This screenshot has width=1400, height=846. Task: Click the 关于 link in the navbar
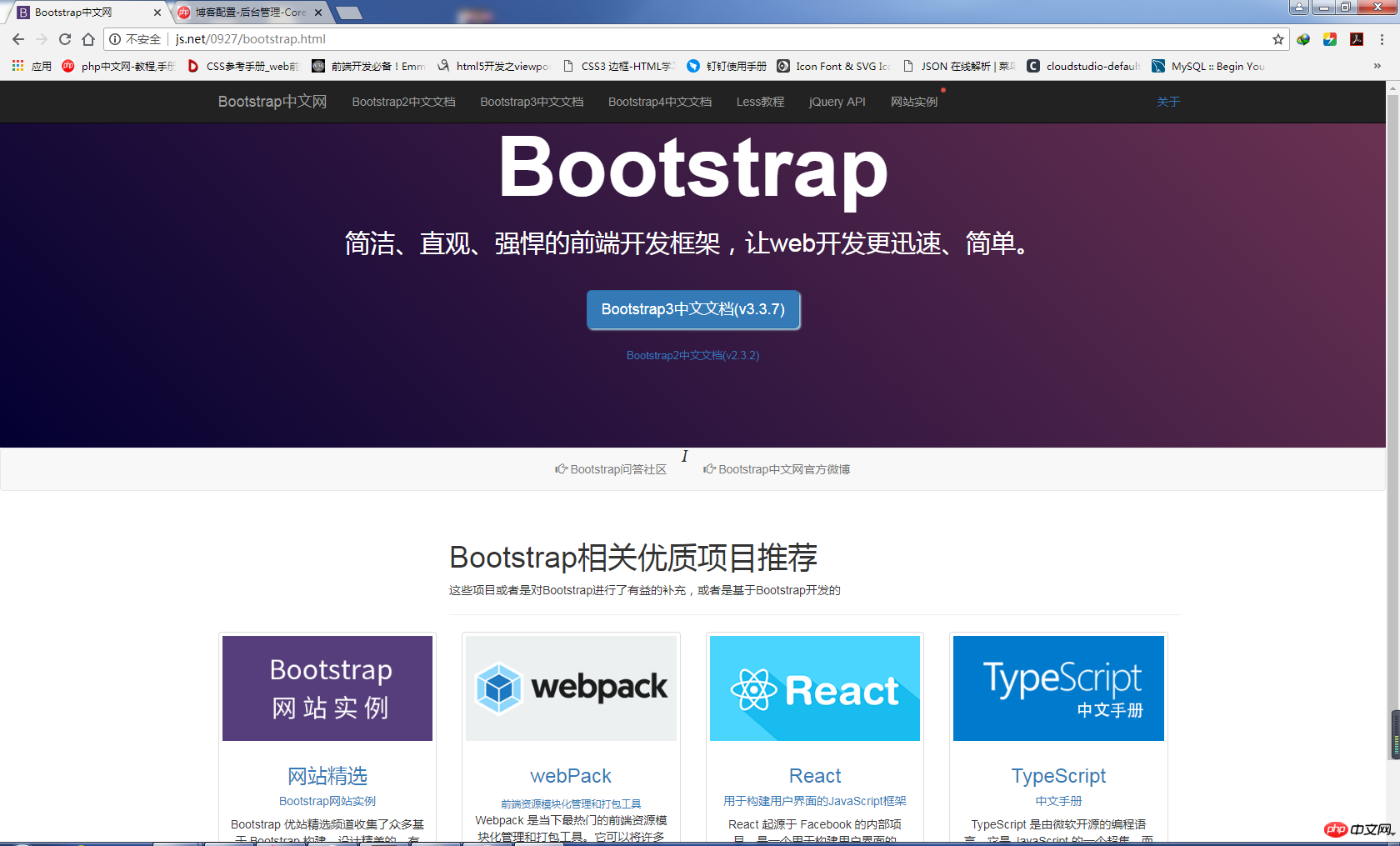coord(1168,102)
